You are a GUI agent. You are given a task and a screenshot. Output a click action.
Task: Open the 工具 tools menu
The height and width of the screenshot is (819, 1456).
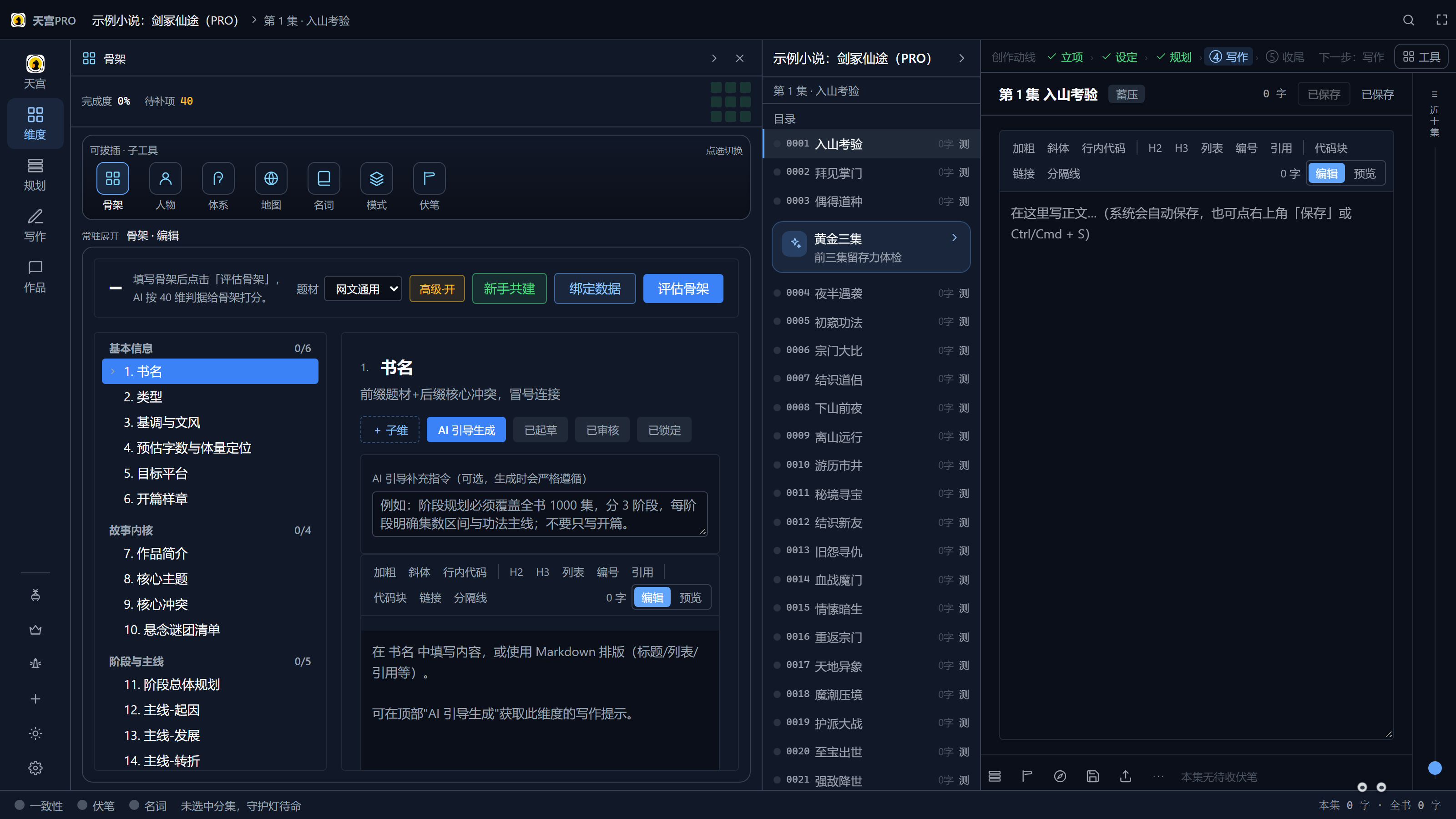coord(1421,57)
